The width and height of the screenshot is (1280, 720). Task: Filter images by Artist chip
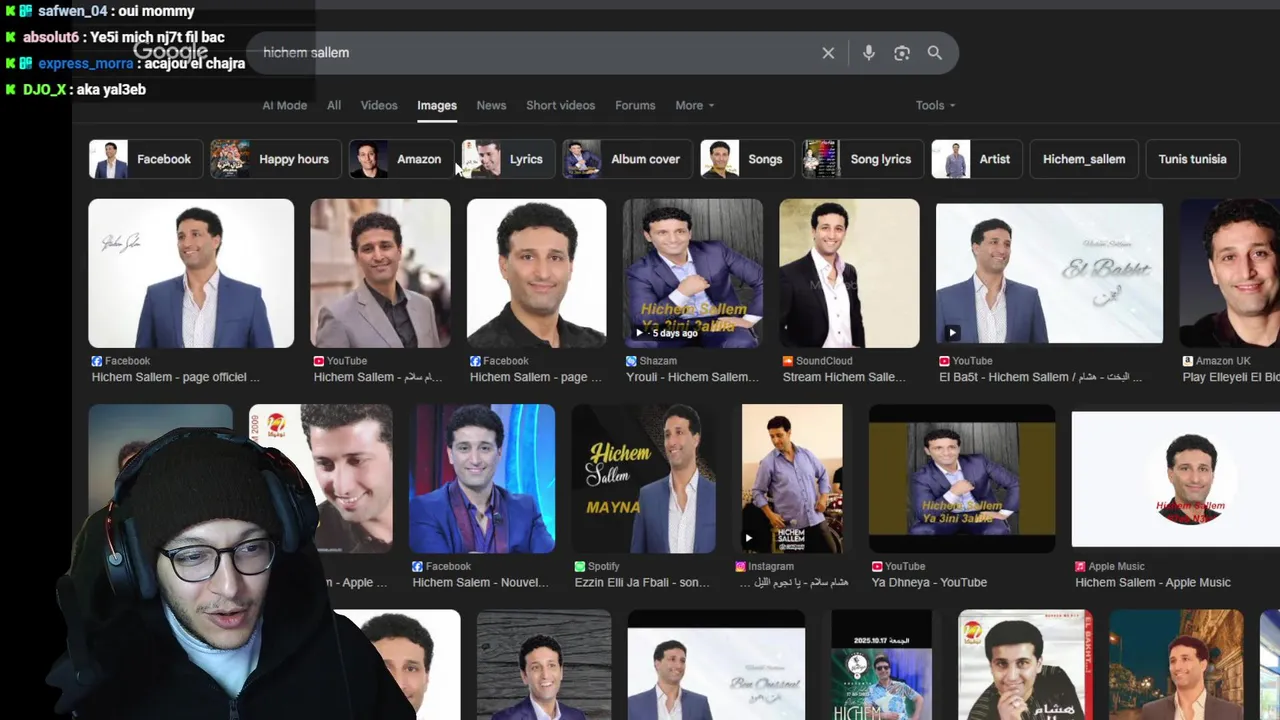(977, 159)
